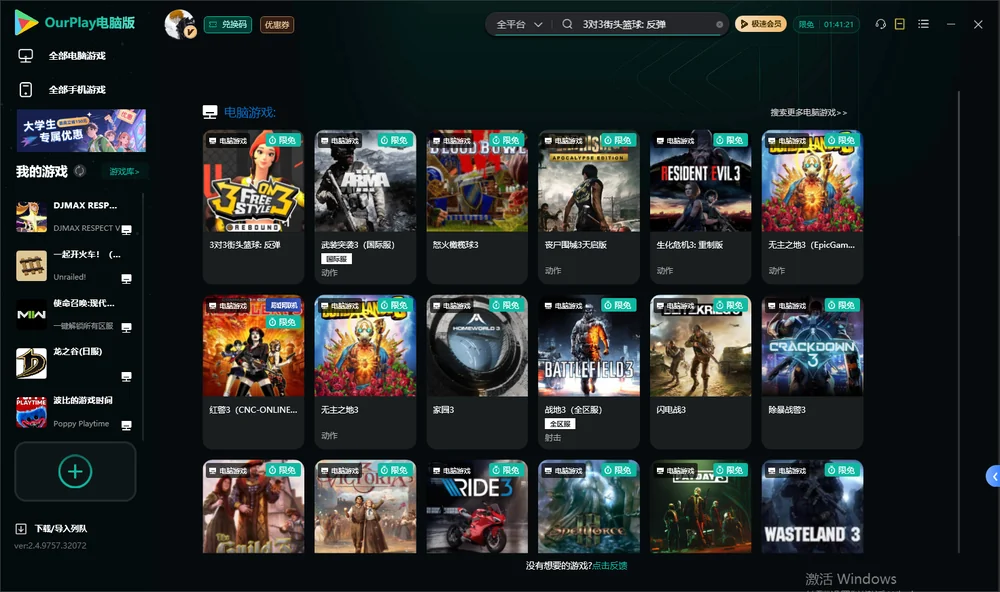Open the 优惠券 coupon button
This screenshot has width=1000, height=592.
tap(277, 25)
